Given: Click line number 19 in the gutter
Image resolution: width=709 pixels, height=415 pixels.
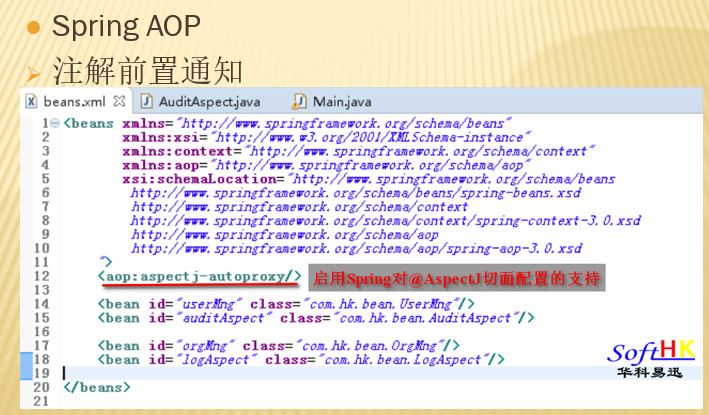Looking at the screenshot, I should (41, 373).
